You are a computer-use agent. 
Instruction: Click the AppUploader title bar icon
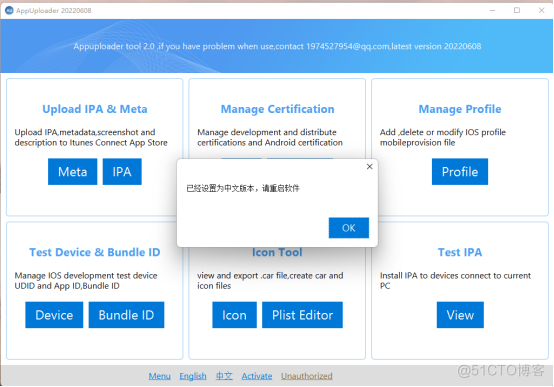(9, 11)
